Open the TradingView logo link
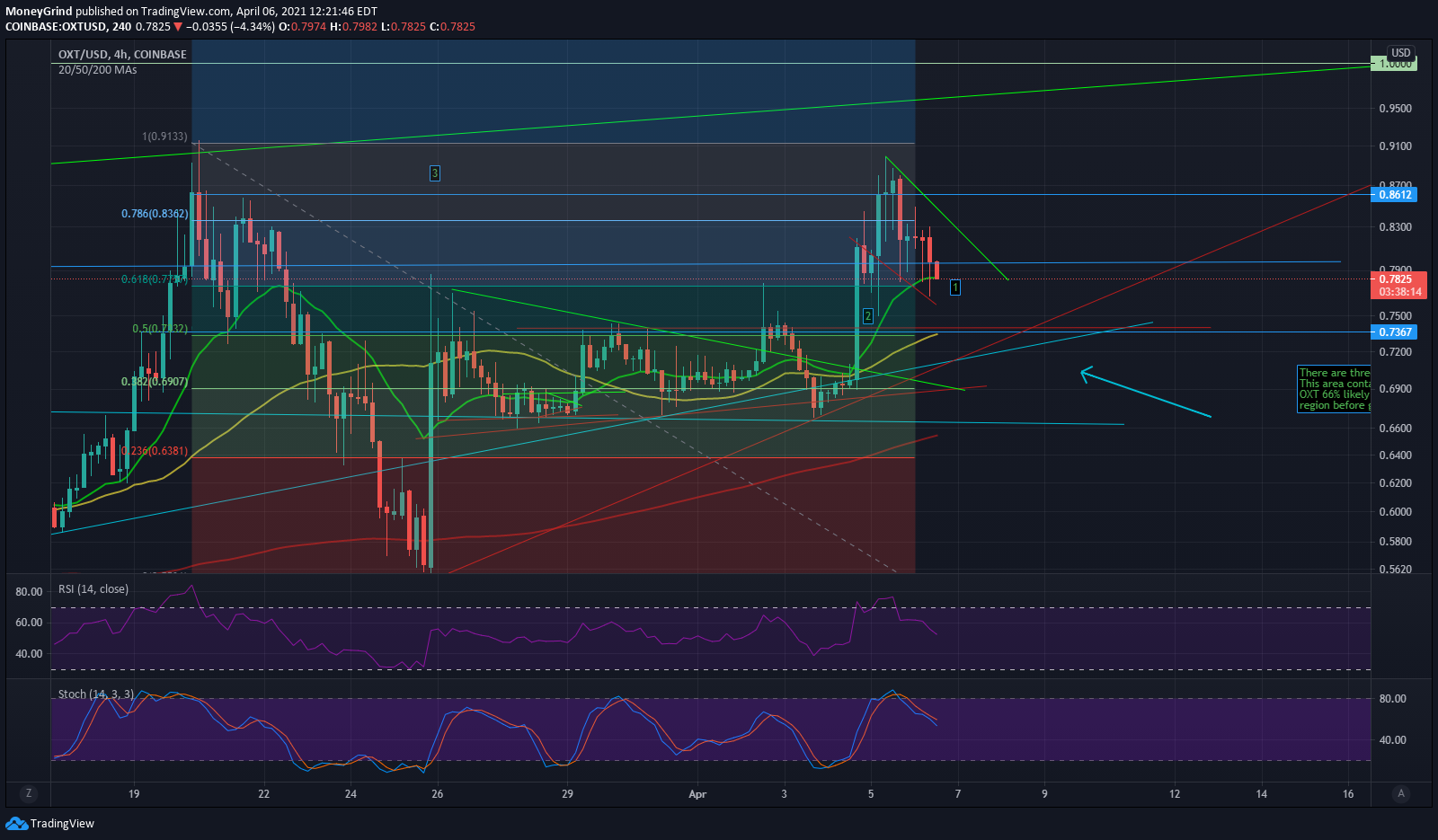 [x=50, y=823]
